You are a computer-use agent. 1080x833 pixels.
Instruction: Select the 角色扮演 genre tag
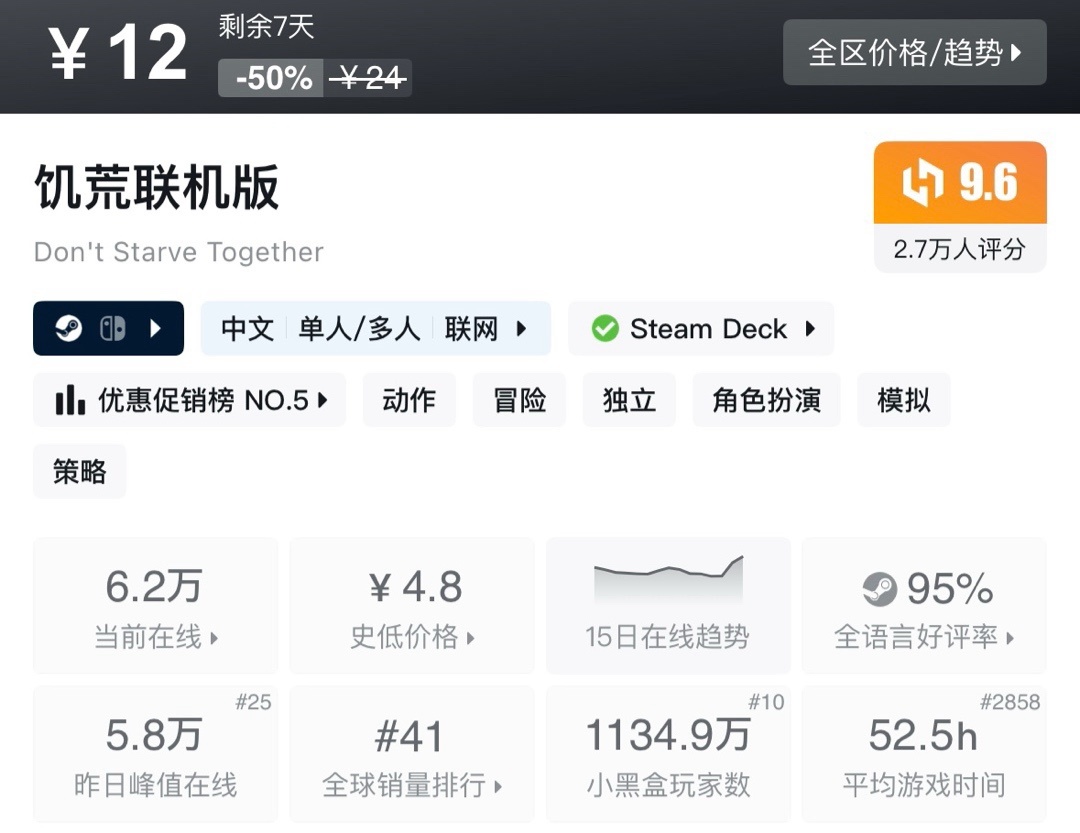click(766, 401)
